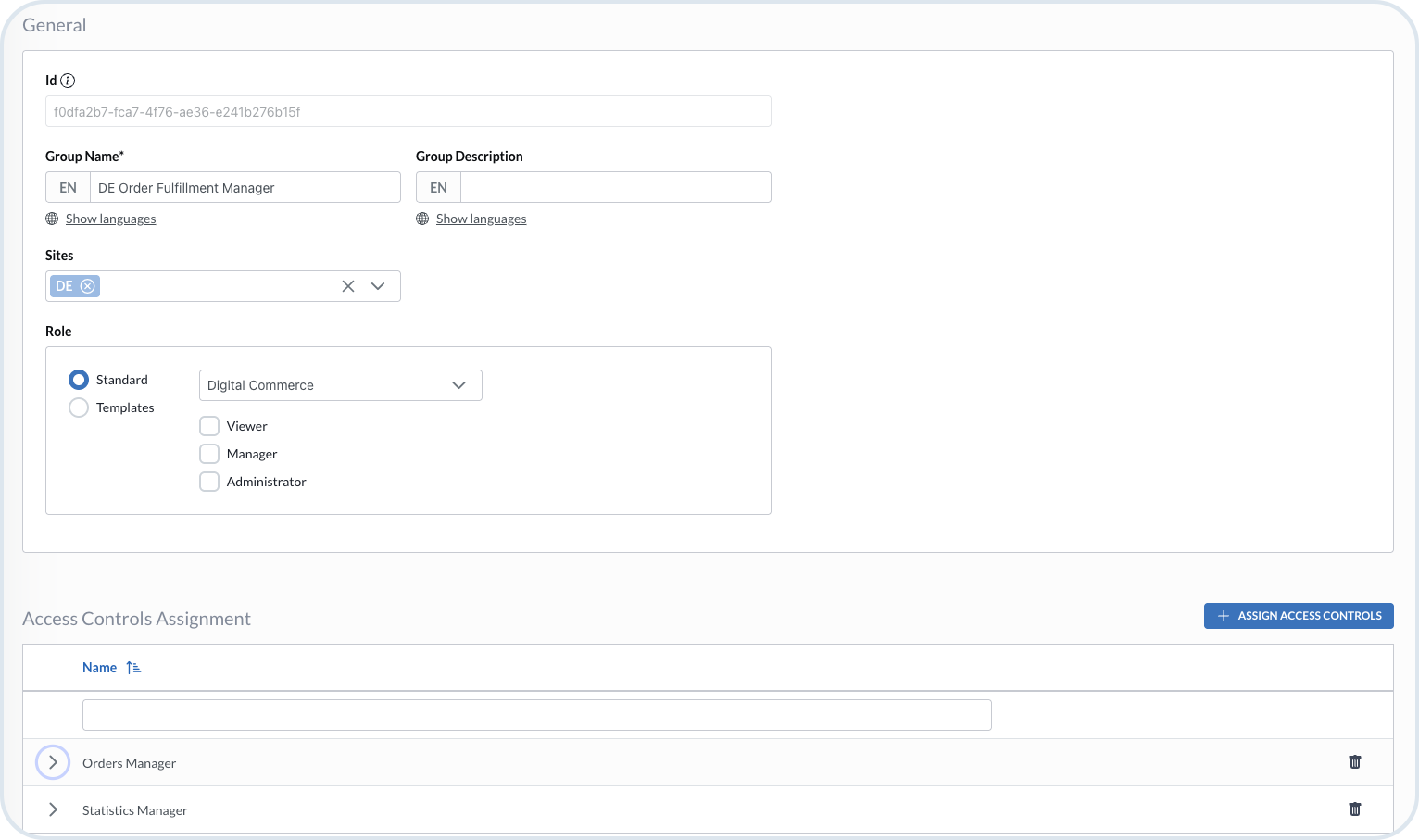Click Show languages under Group Description

(x=481, y=219)
